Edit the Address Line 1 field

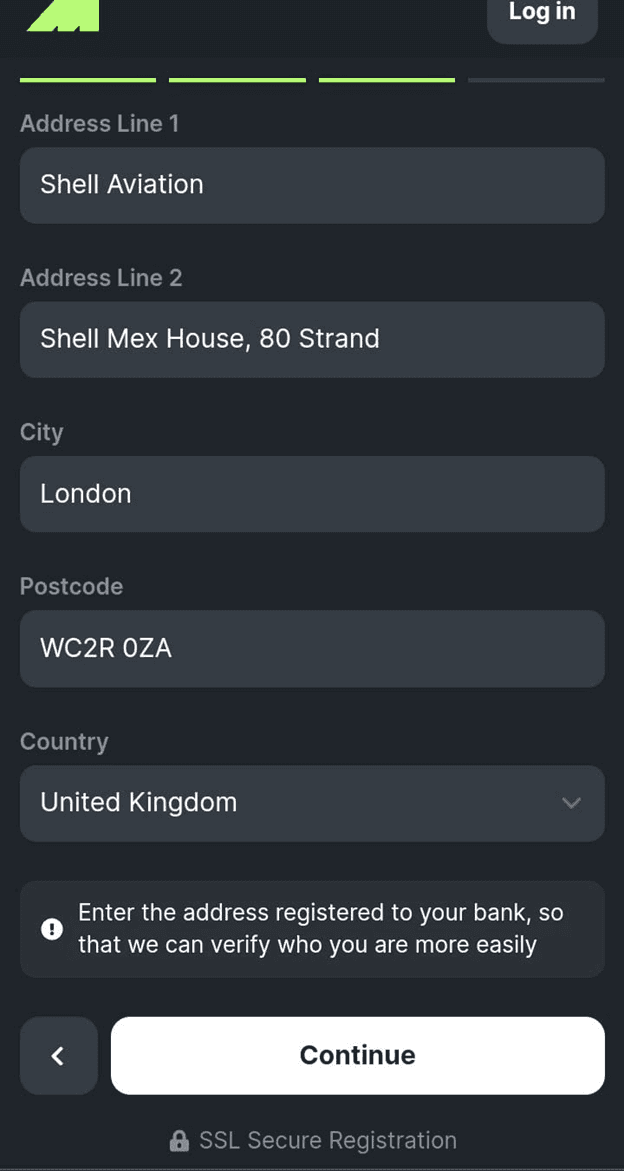[312, 185]
